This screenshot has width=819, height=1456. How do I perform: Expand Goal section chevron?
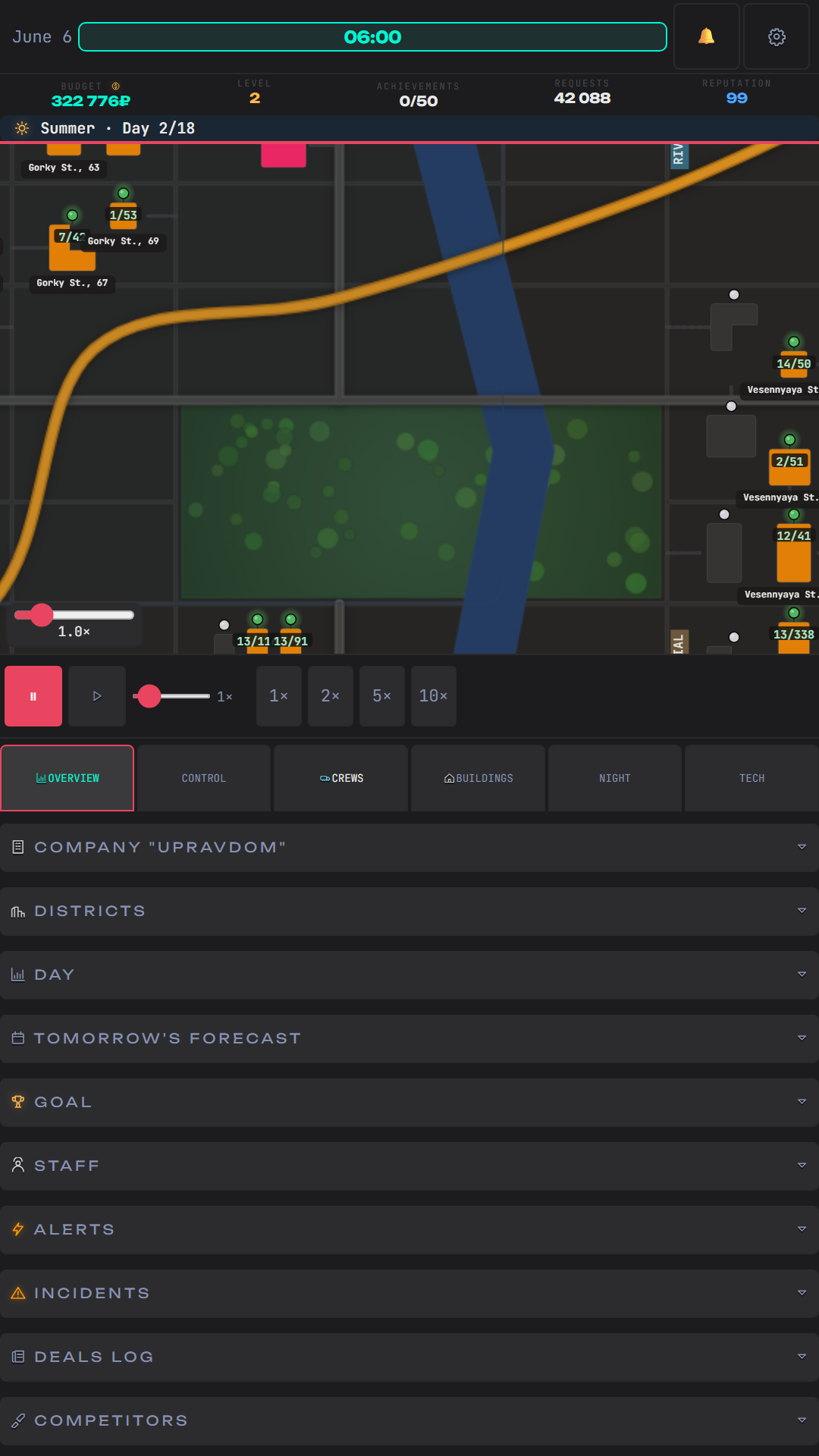point(802,1102)
